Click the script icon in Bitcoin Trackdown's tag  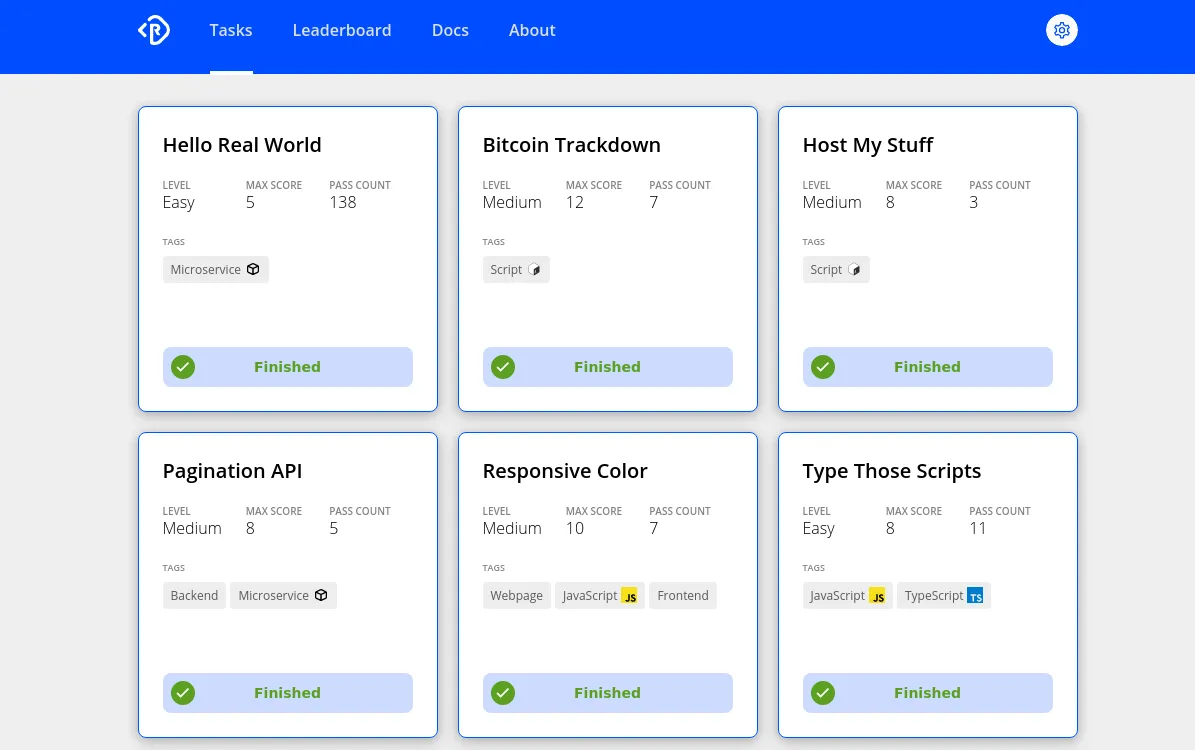[x=534, y=269]
